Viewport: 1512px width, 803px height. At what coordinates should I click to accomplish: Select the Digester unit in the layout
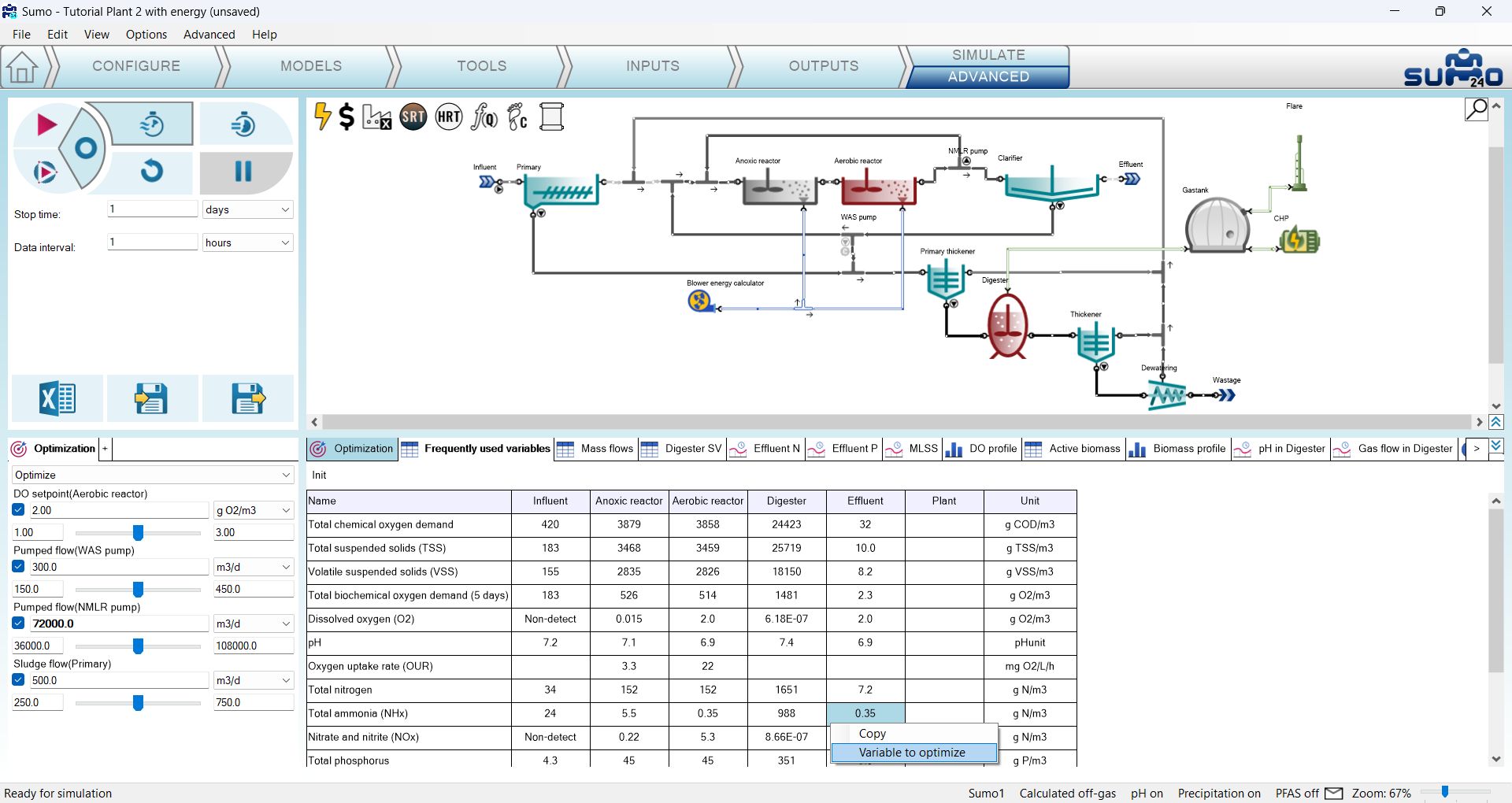(1007, 326)
